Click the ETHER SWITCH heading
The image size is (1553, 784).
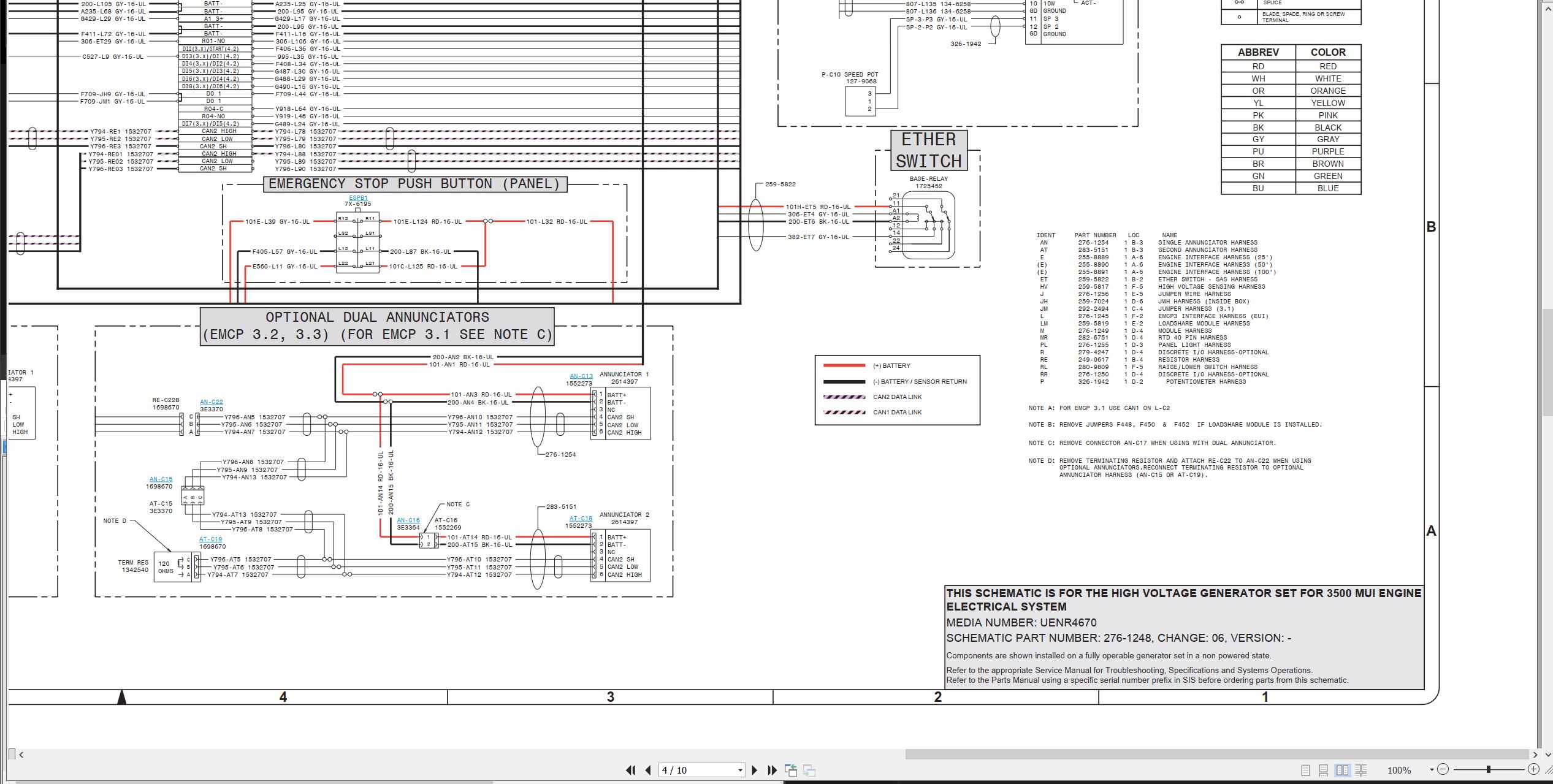coord(929,150)
